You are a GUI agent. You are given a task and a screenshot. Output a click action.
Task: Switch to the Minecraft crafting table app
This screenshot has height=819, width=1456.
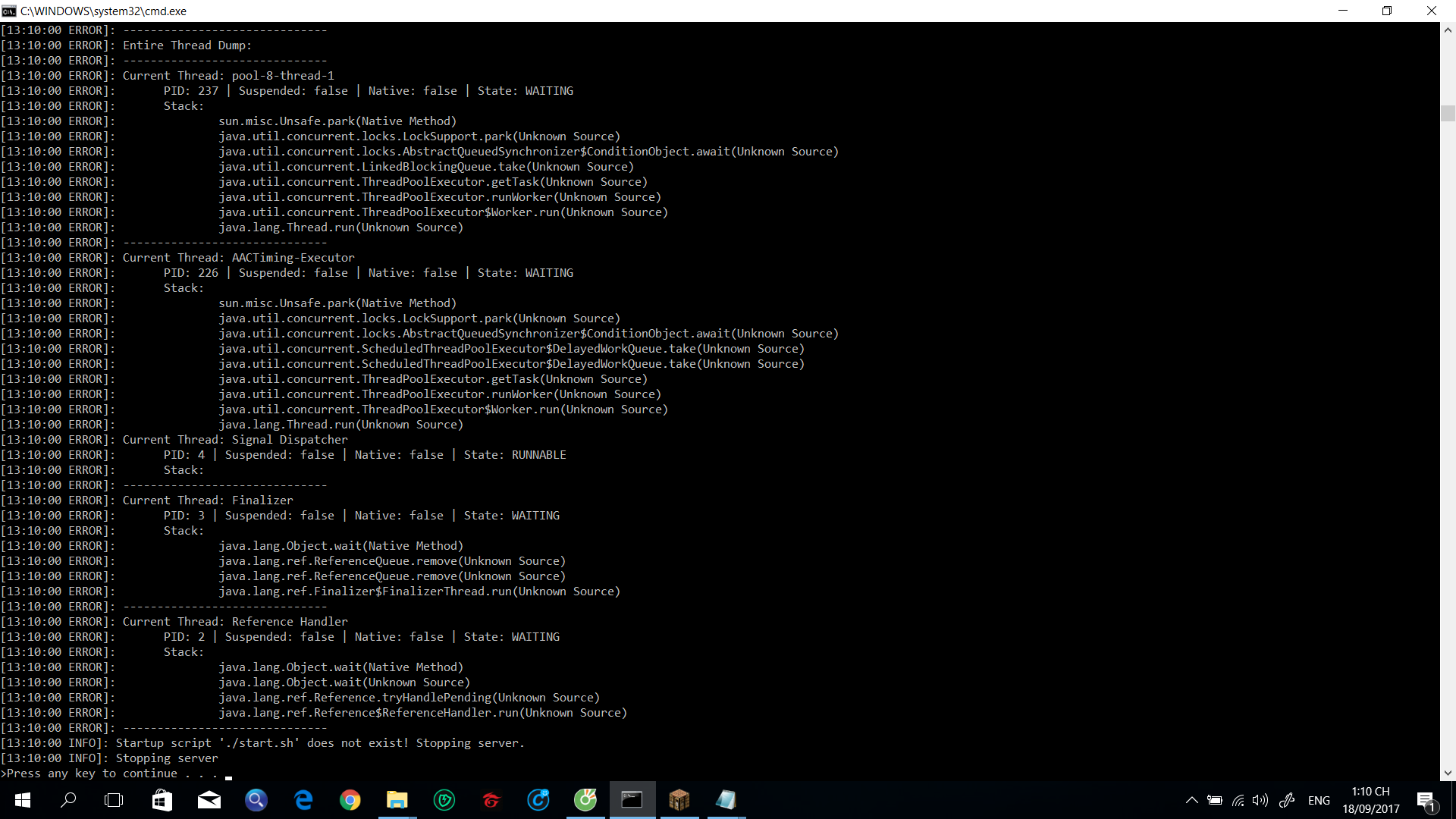(679, 800)
